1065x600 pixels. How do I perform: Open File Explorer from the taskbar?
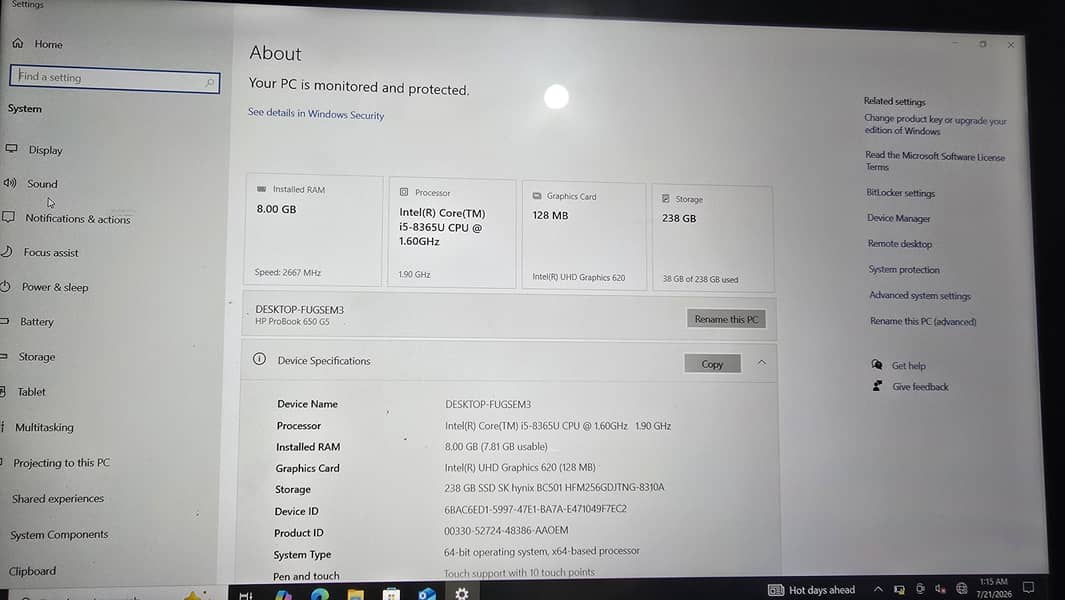pyautogui.click(x=355, y=595)
